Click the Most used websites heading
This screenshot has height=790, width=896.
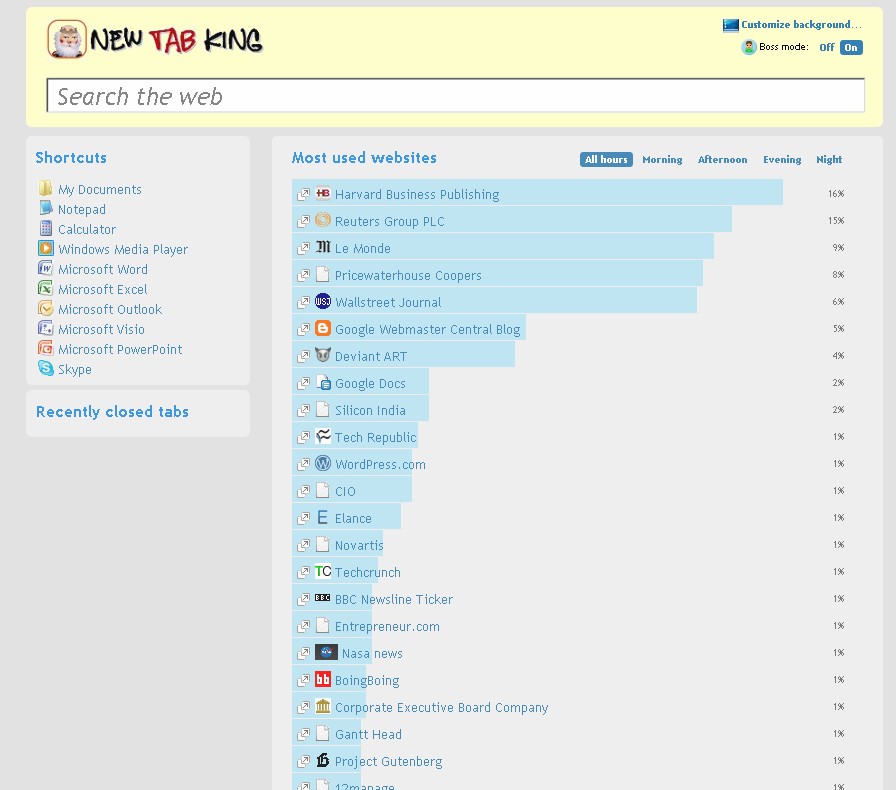364,158
